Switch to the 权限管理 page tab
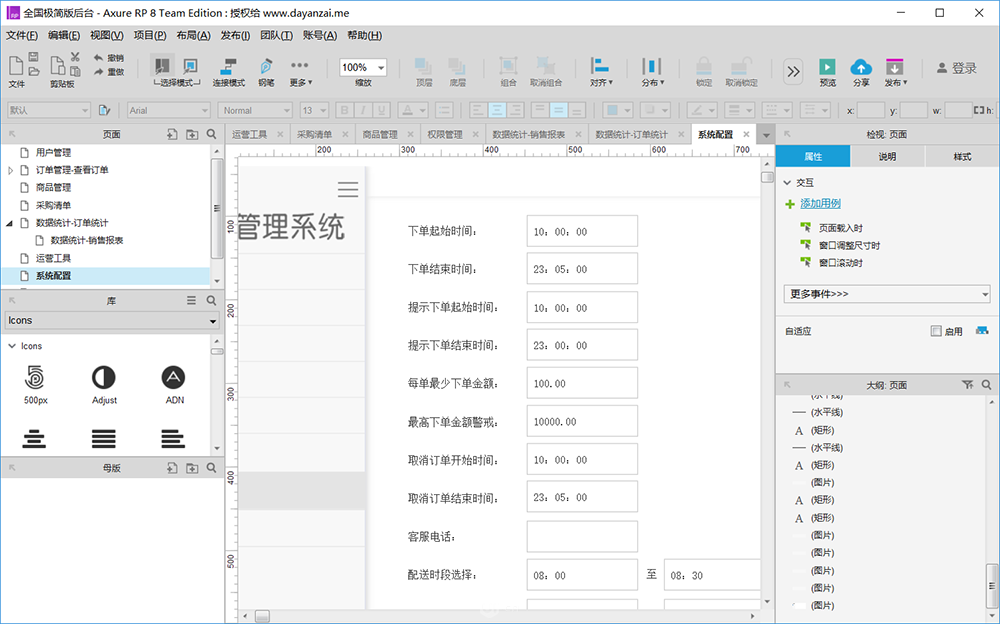This screenshot has width=1000, height=624. 445,135
